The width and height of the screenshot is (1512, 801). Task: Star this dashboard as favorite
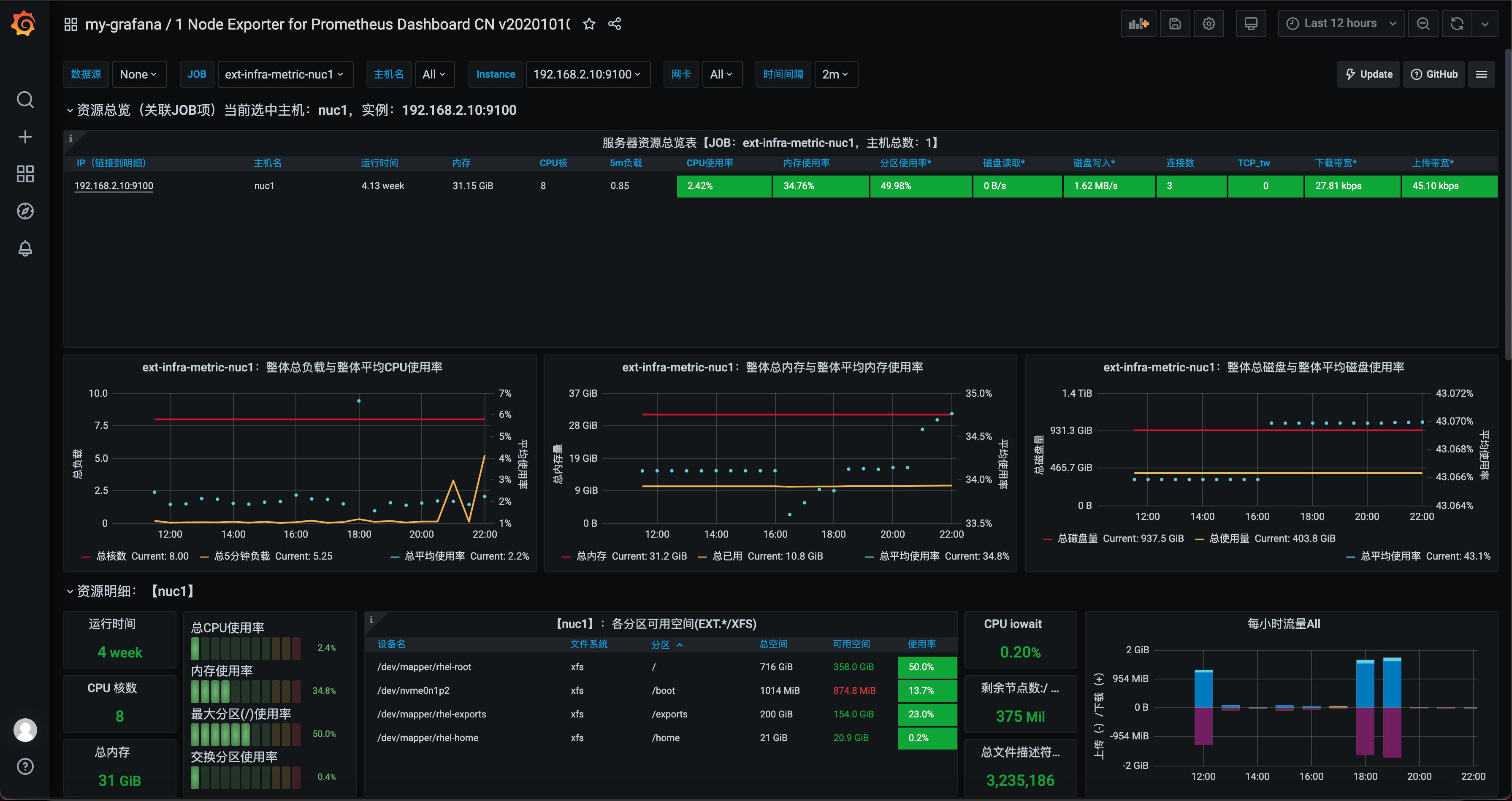tap(589, 24)
